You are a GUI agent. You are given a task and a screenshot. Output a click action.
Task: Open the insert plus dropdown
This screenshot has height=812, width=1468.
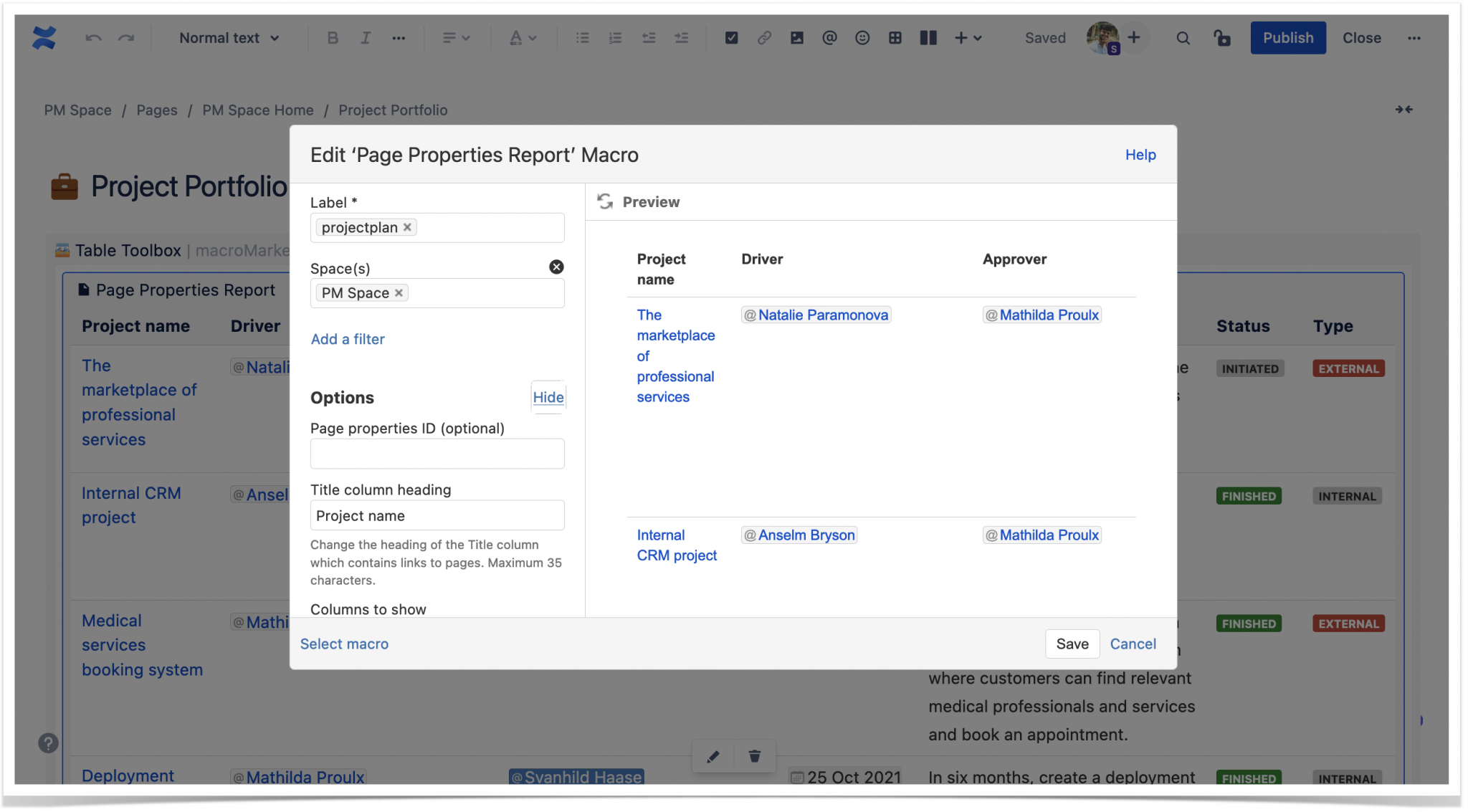pyautogui.click(x=968, y=38)
